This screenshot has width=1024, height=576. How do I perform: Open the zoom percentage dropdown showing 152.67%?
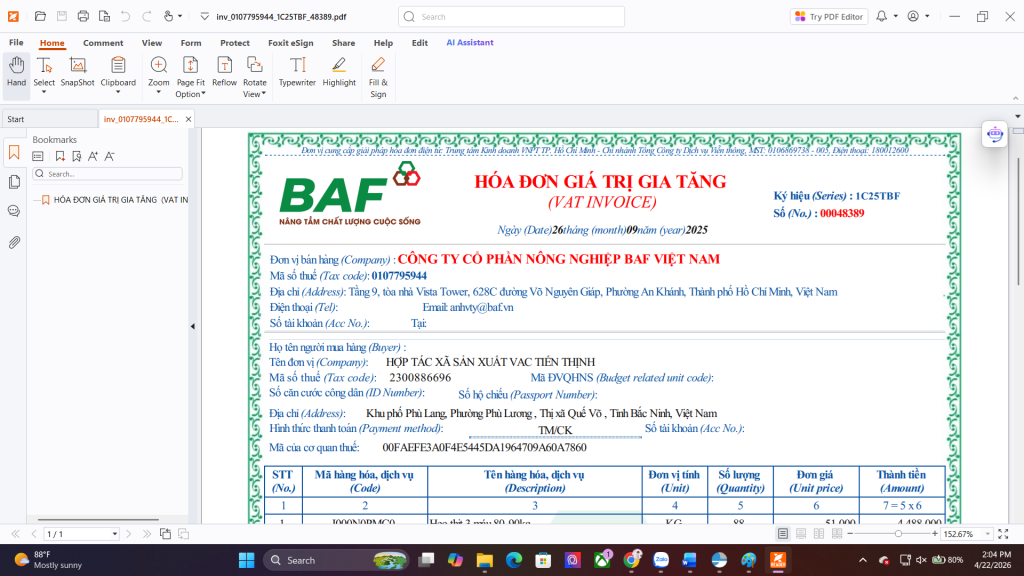[989, 534]
